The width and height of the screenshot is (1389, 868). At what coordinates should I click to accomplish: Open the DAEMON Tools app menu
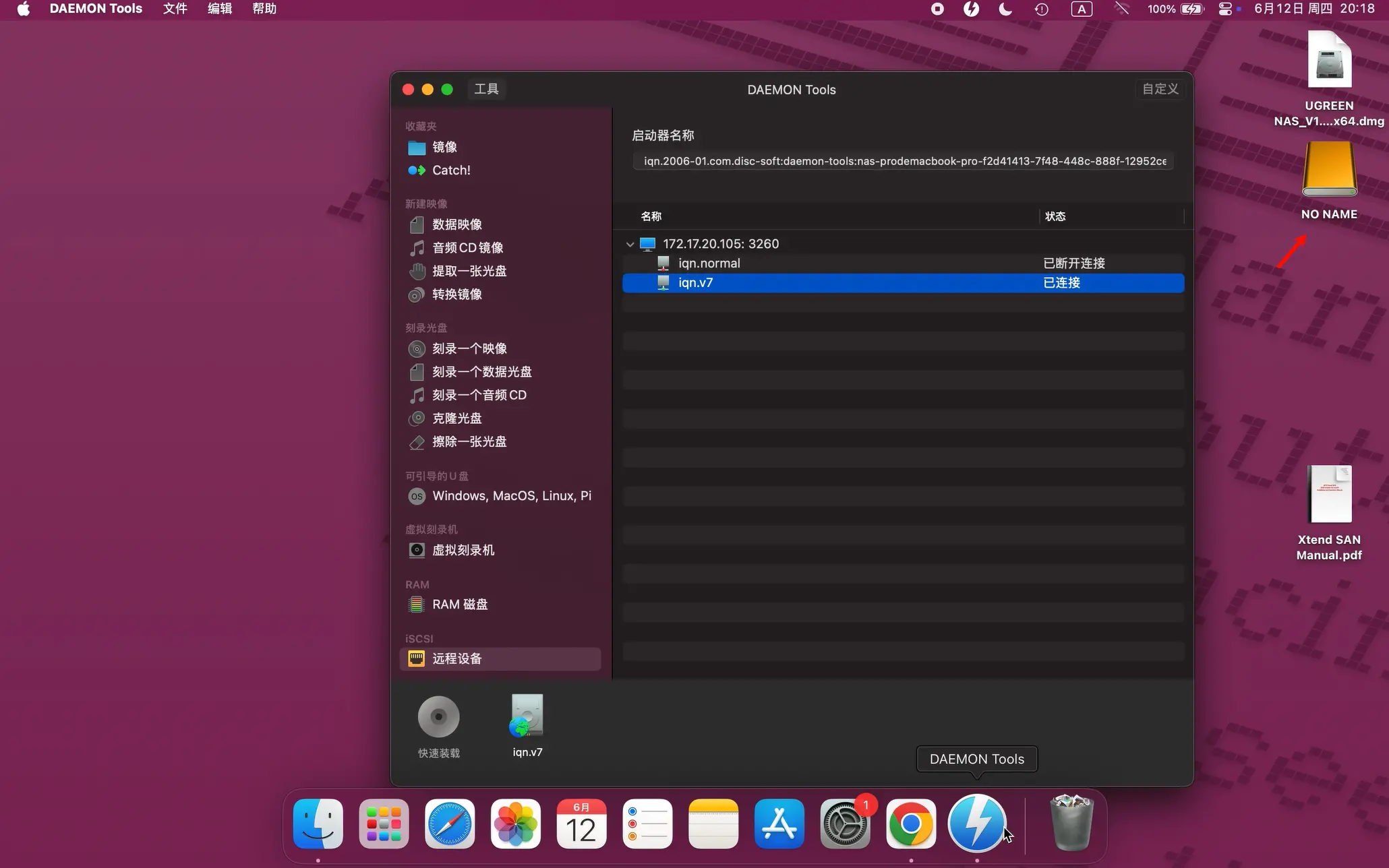click(x=96, y=9)
